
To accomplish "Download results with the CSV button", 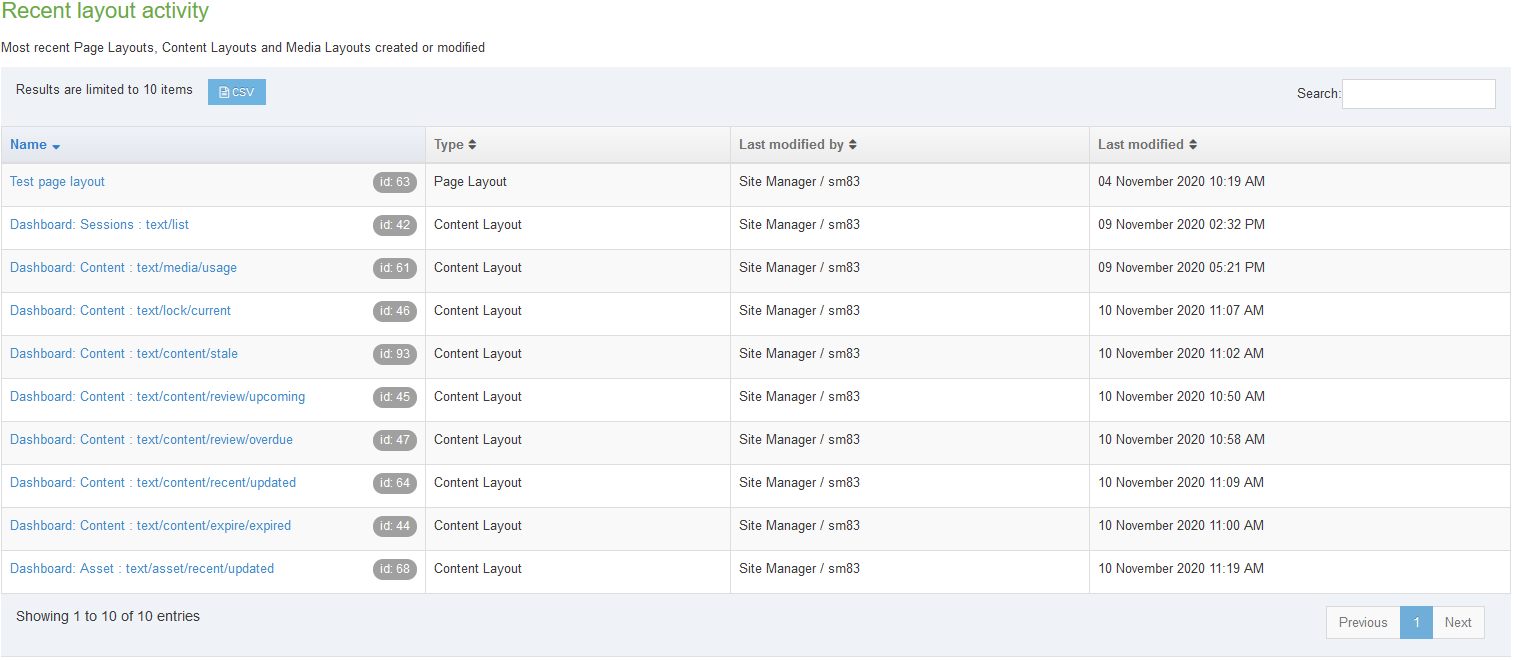I will pos(237,92).
